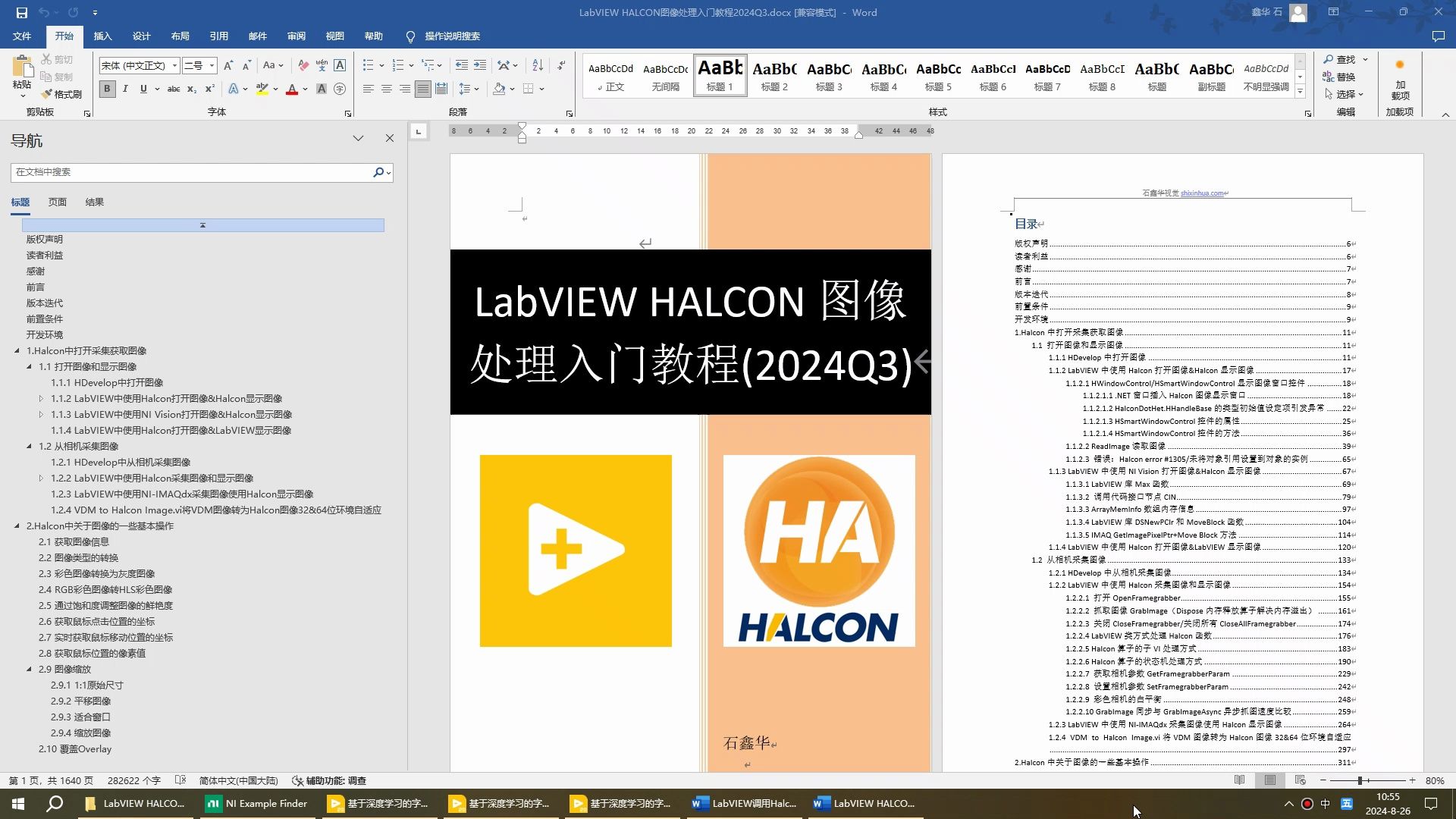Open the font name dropdown
This screenshot has width=1456, height=819.
[174, 65]
